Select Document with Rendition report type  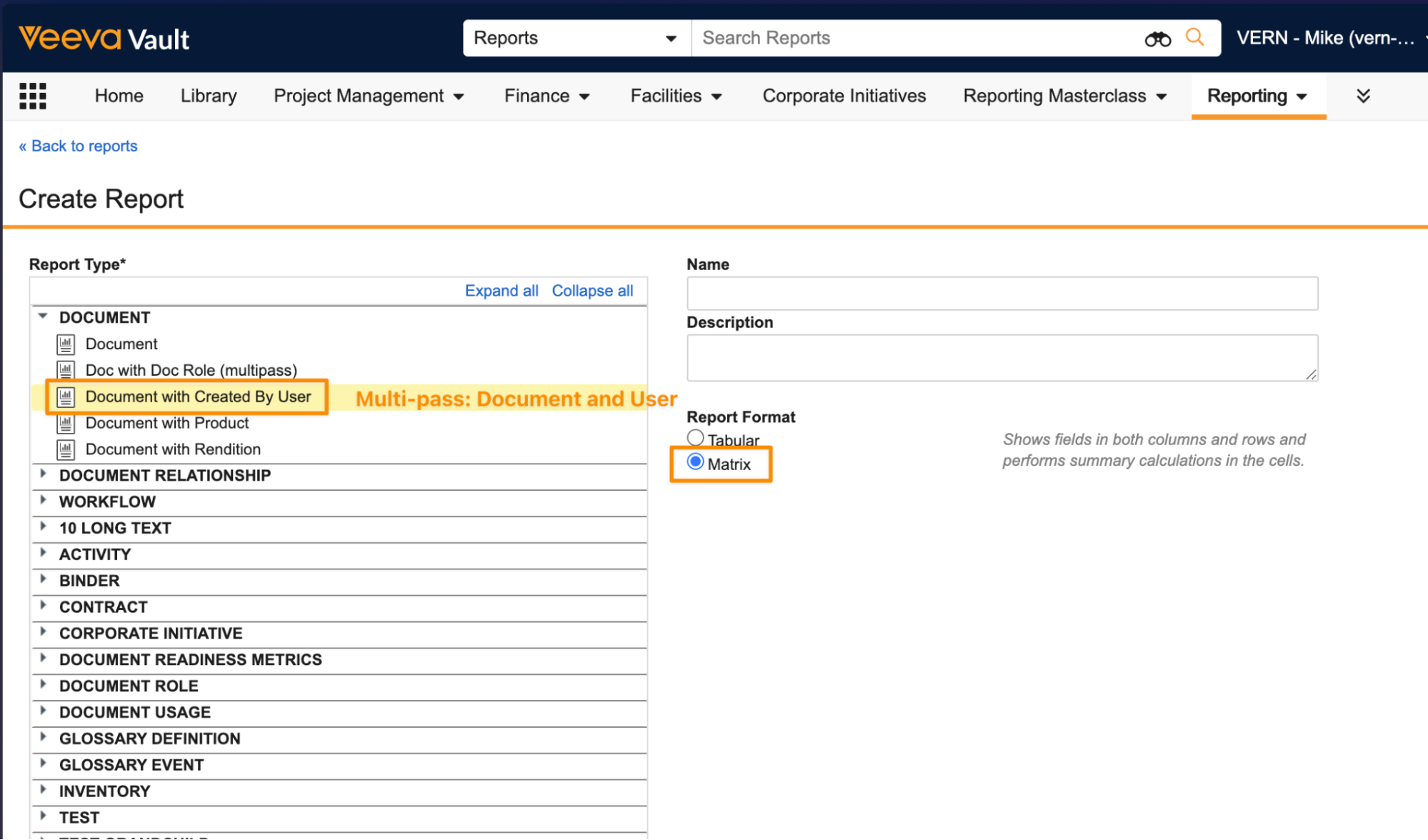point(173,450)
